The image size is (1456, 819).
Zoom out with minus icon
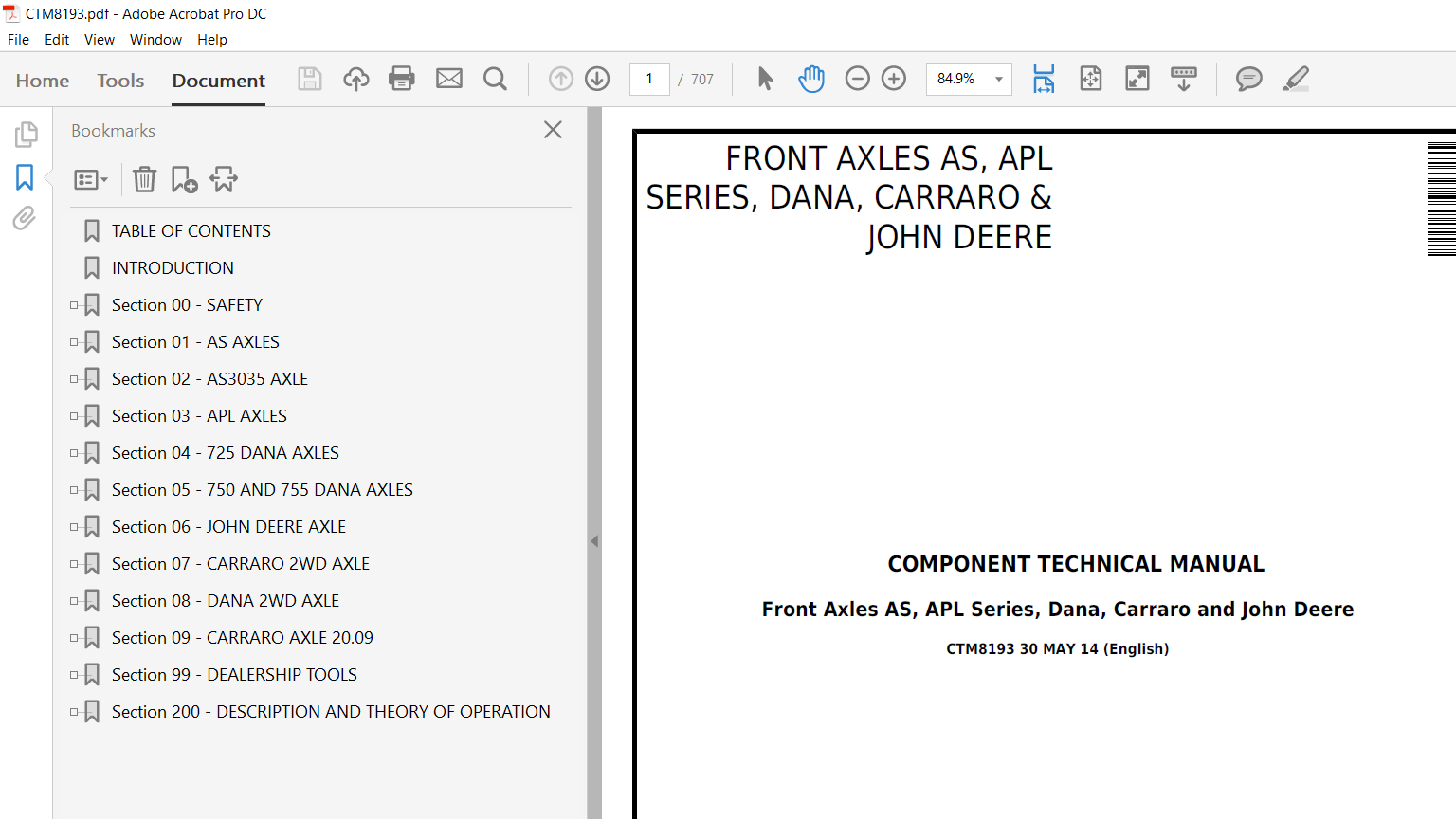point(857,79)
